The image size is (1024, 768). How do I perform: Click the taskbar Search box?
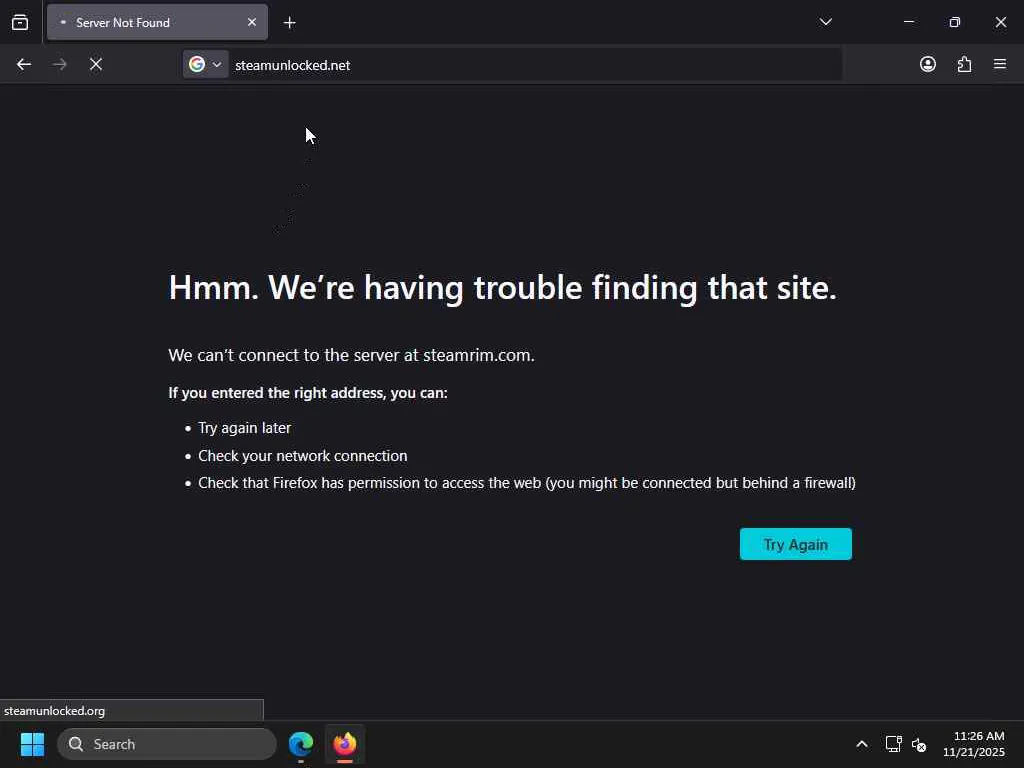(167, 744)
